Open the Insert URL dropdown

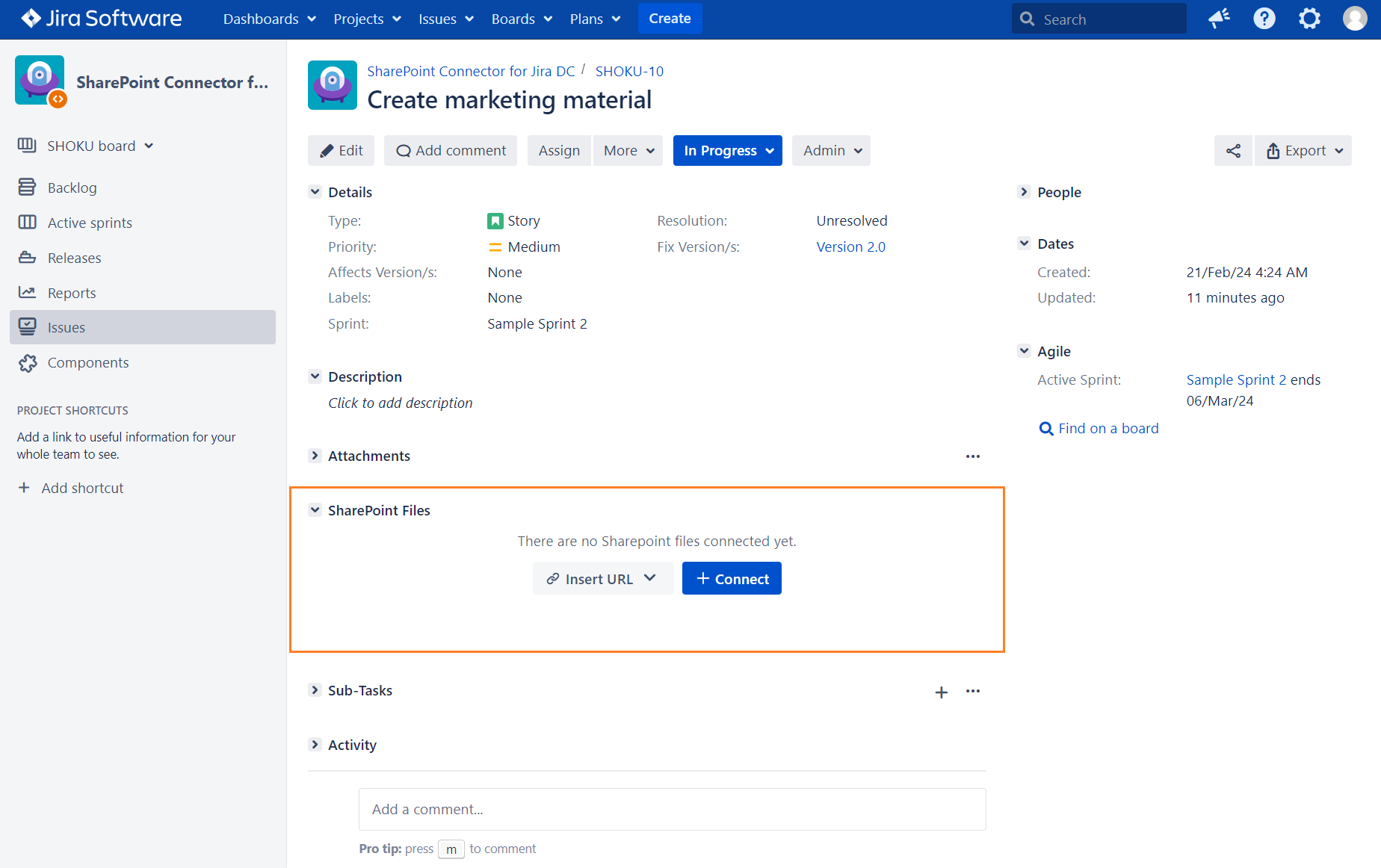602,579
